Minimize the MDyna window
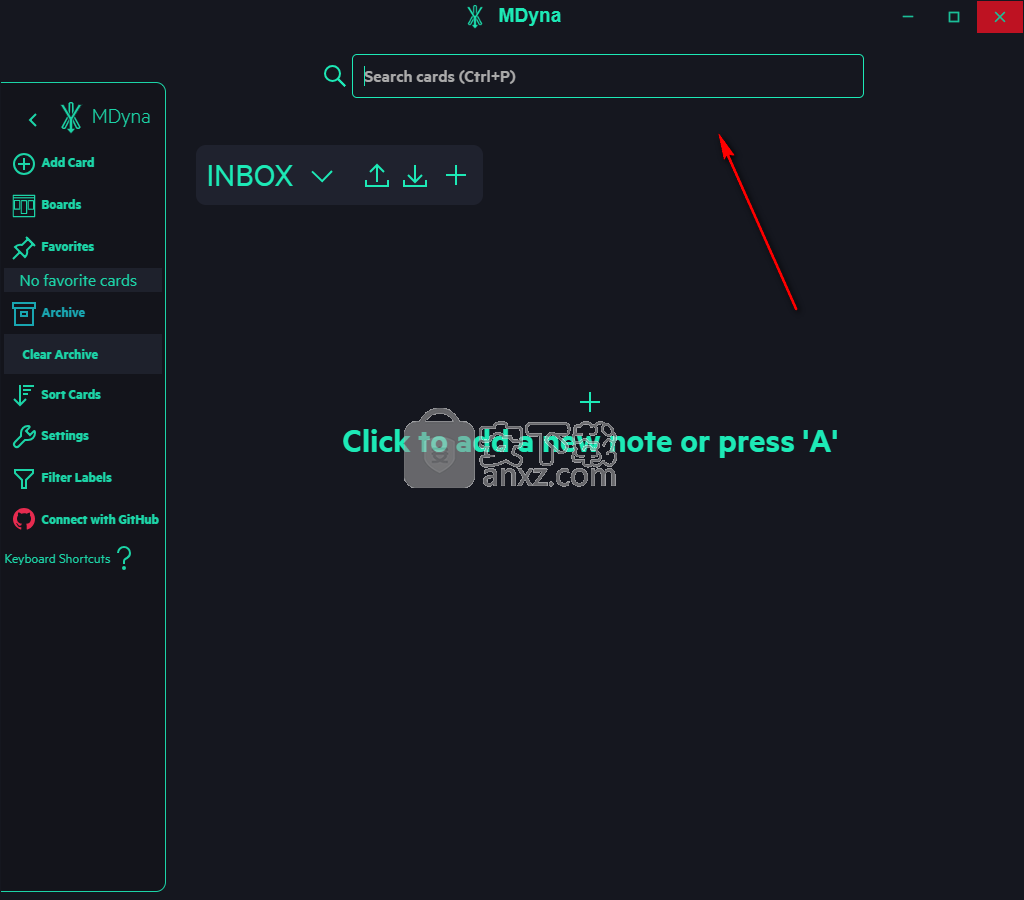The height and width of the screenshot is (900, 1024). tap(908, 16)
